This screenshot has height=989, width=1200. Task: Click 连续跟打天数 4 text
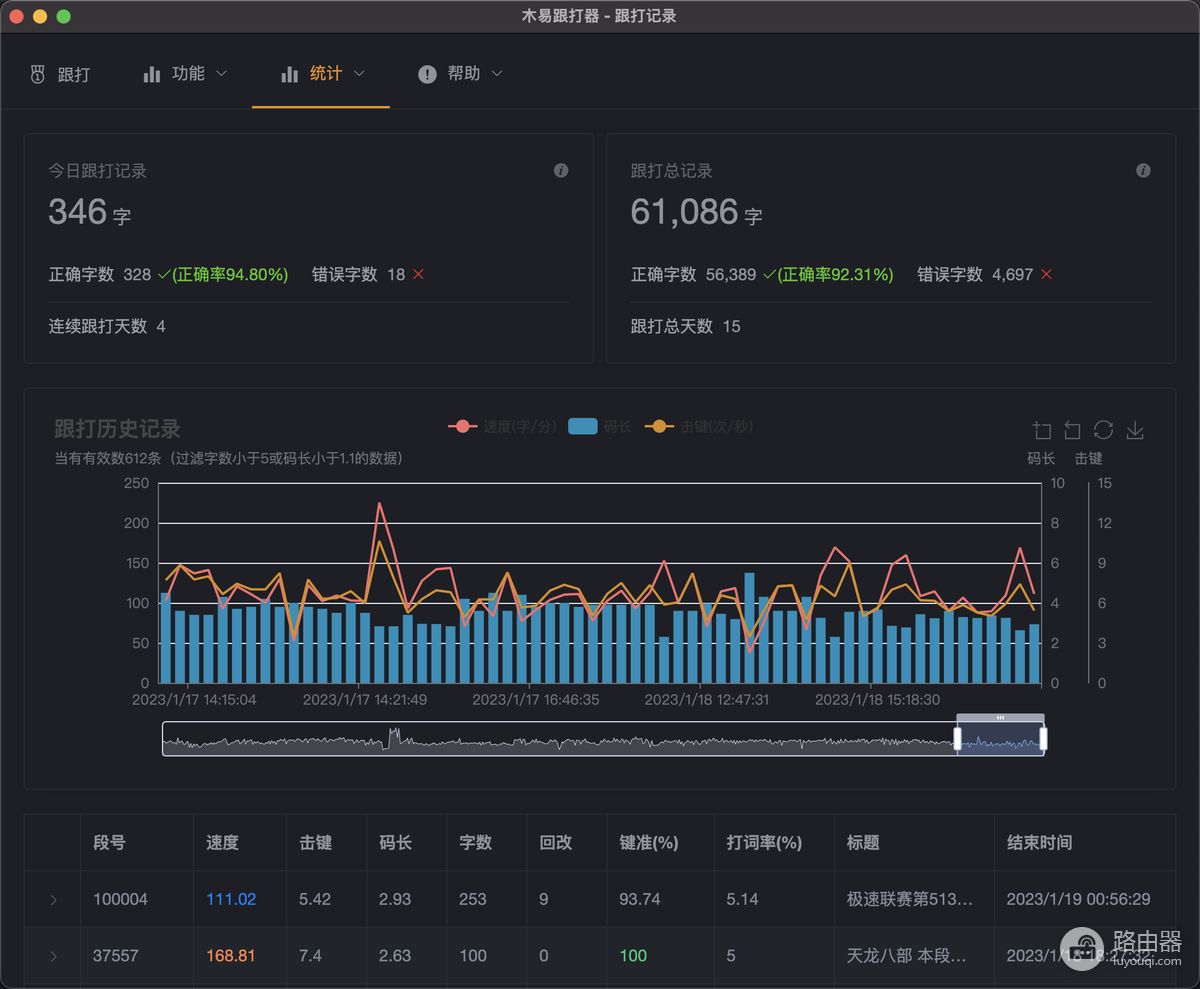(x=107, y=326)
